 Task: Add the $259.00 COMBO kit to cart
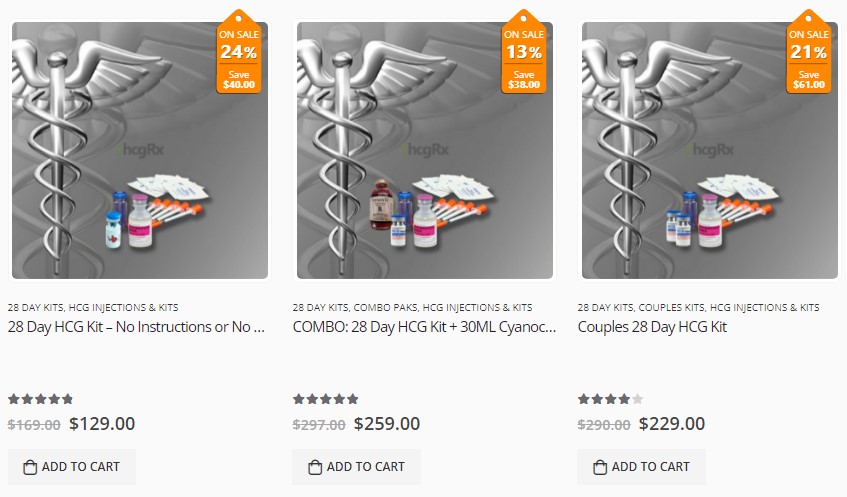[x=356, y=467]
